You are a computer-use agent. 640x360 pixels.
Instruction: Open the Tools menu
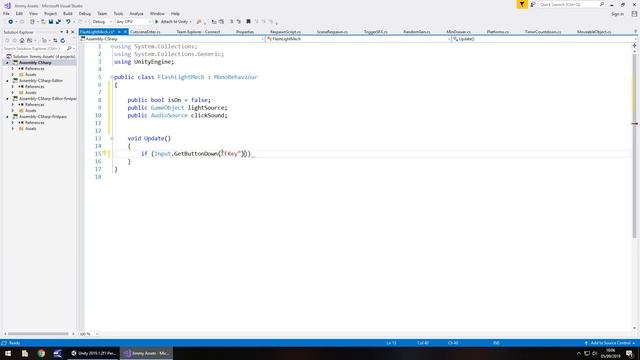tap(118, 13)
